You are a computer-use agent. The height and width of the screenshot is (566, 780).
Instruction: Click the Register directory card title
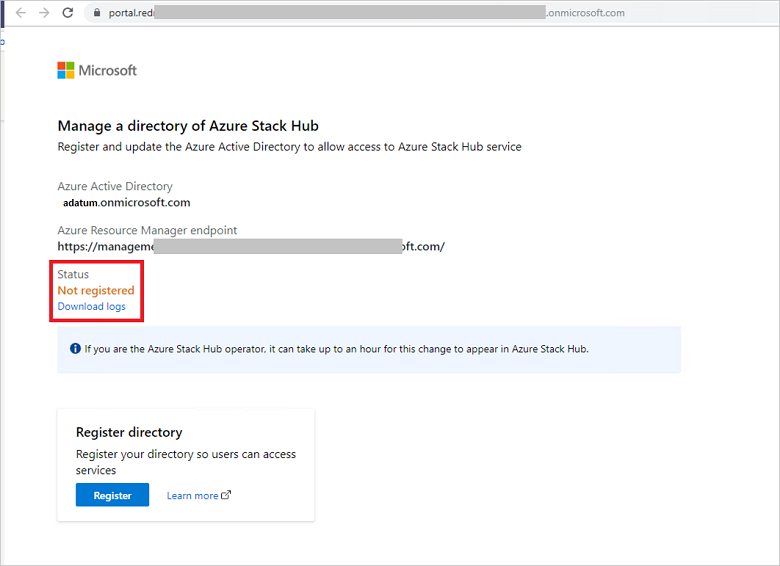click(x=129, y=433)
